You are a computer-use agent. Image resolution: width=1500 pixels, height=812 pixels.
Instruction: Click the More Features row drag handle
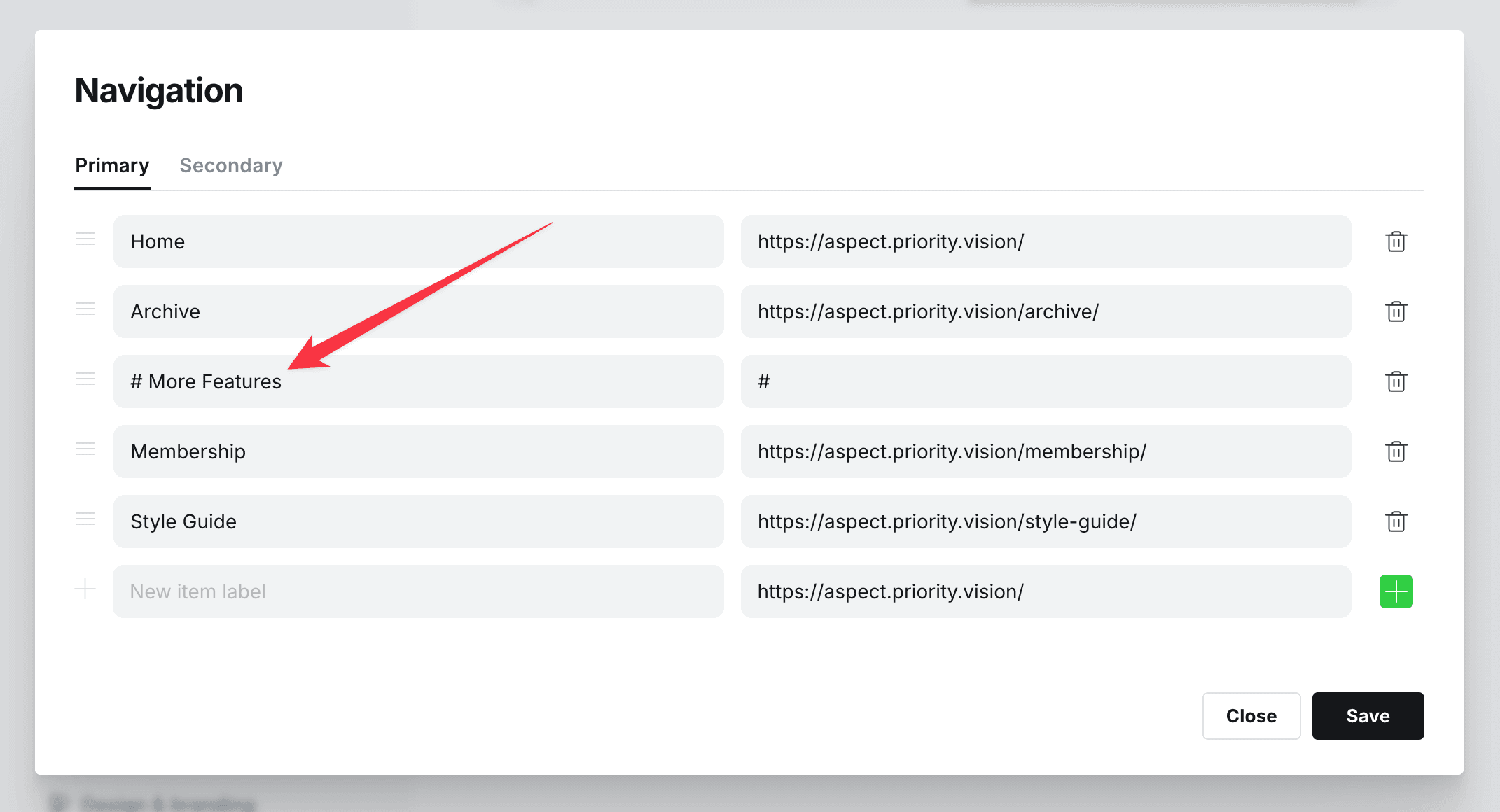point(85,379)
